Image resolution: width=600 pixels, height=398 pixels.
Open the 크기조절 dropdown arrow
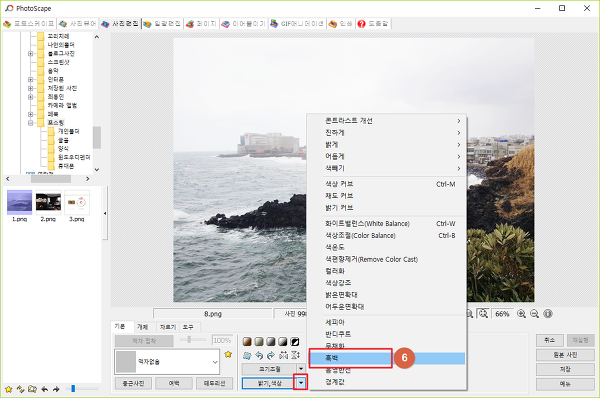click(301, 369)
